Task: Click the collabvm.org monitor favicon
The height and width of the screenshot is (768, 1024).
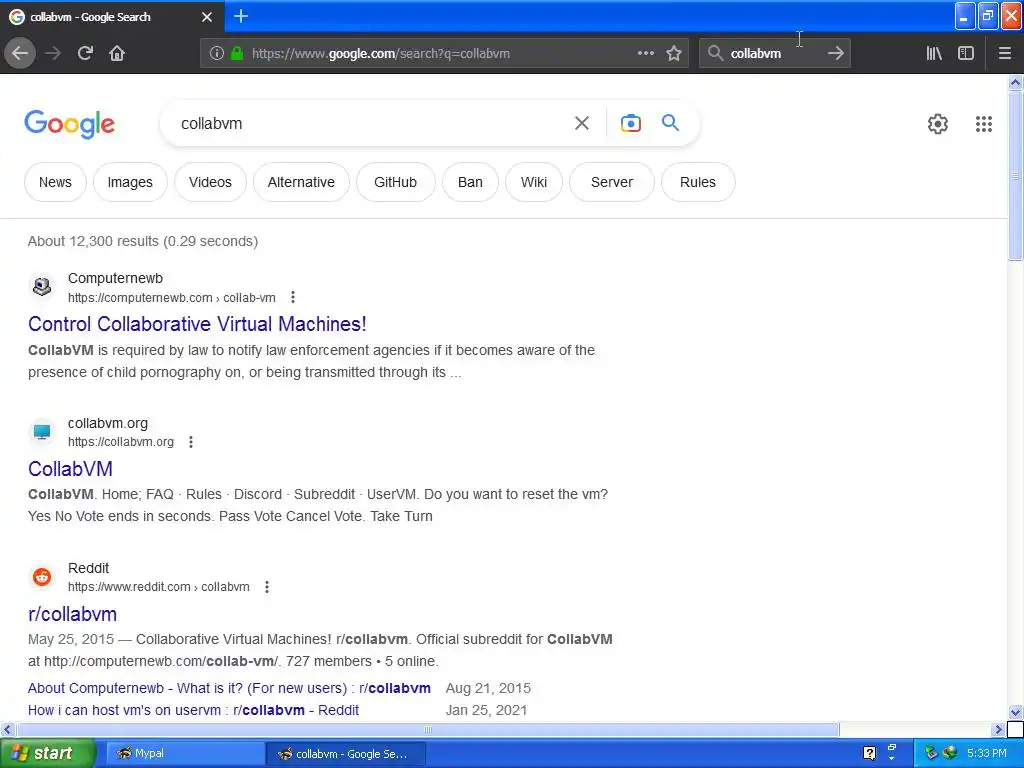Action: point(42,432)
